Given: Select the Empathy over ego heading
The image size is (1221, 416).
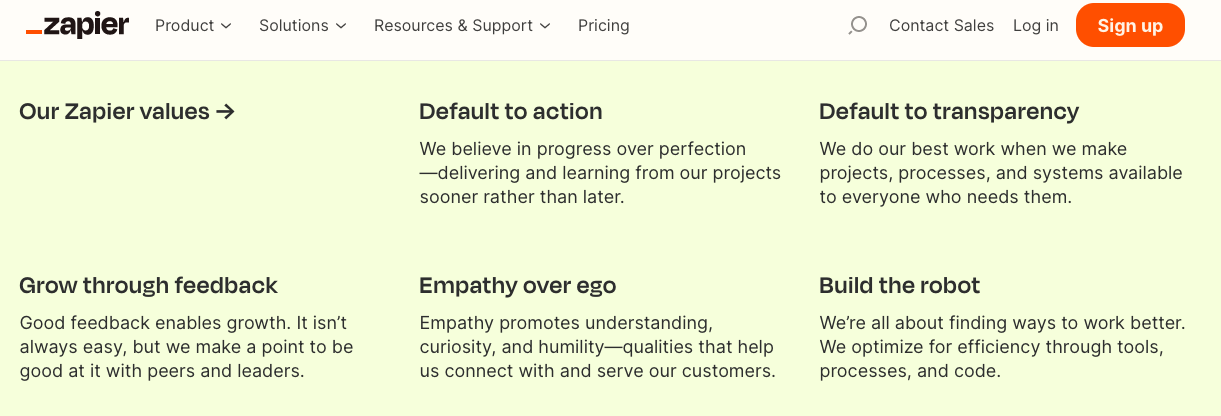Looking at the screenshot, I should (x=518, y=285).
